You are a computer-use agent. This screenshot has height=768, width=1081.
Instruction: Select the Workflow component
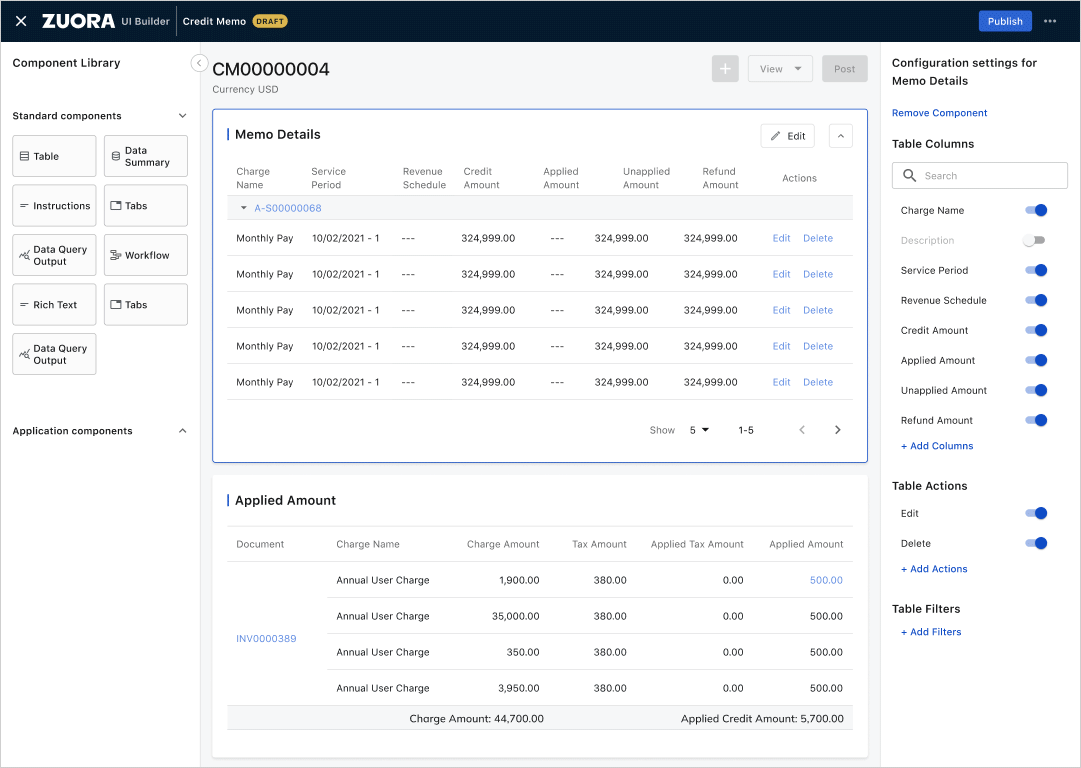tap(145, 255)
